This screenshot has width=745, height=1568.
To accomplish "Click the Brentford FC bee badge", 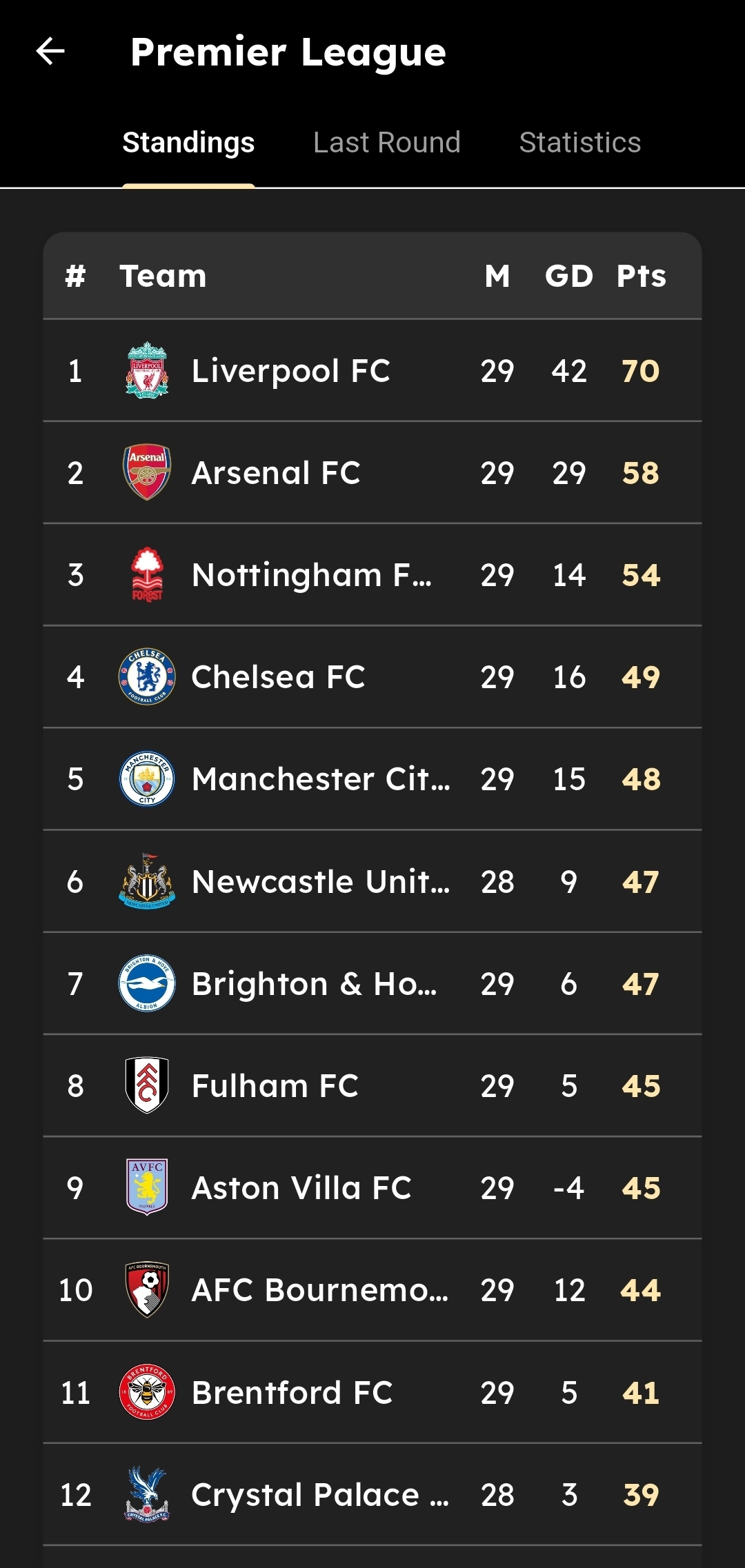I will pos(147,1392).
